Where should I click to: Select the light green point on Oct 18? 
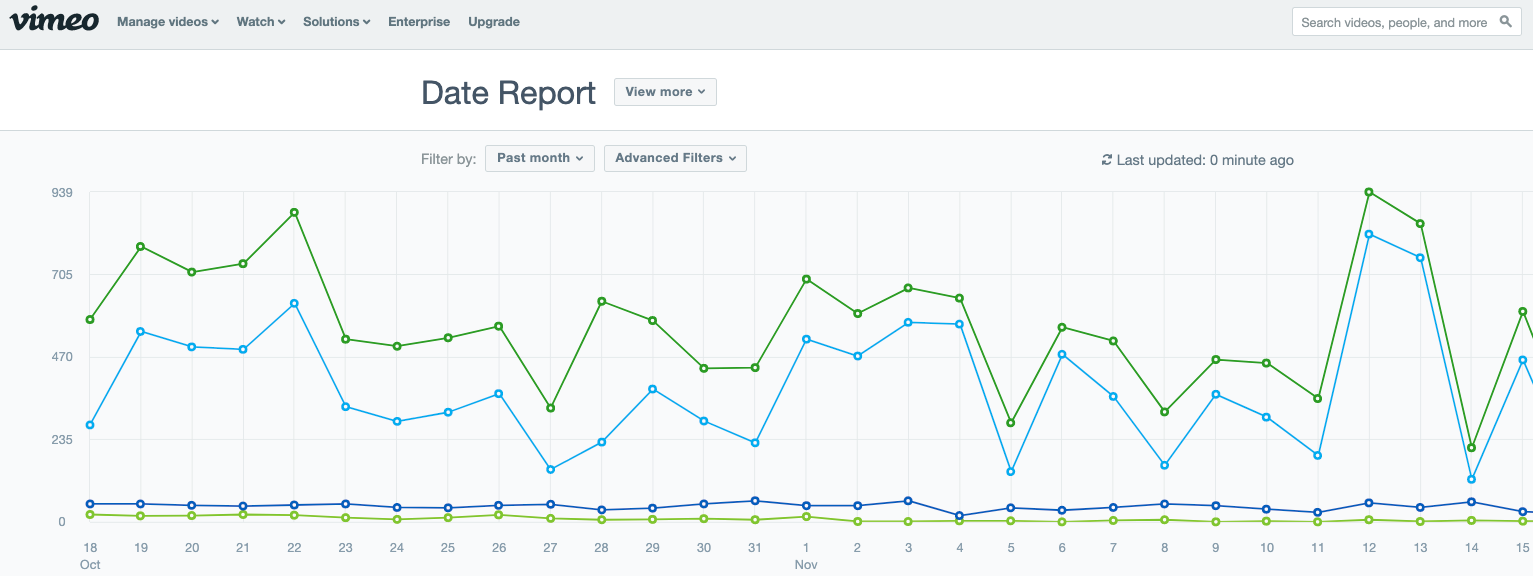pyautogui.click(x=90, y=514)
